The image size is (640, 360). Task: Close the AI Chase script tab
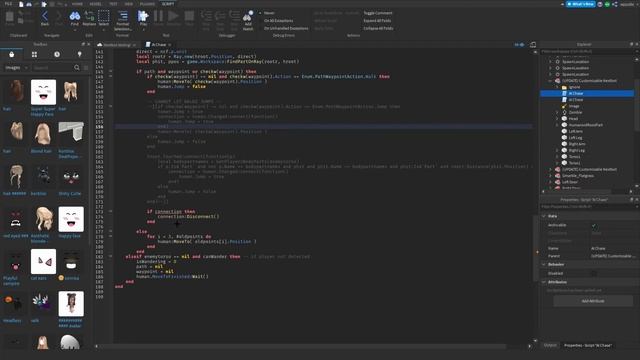[169, 44]
